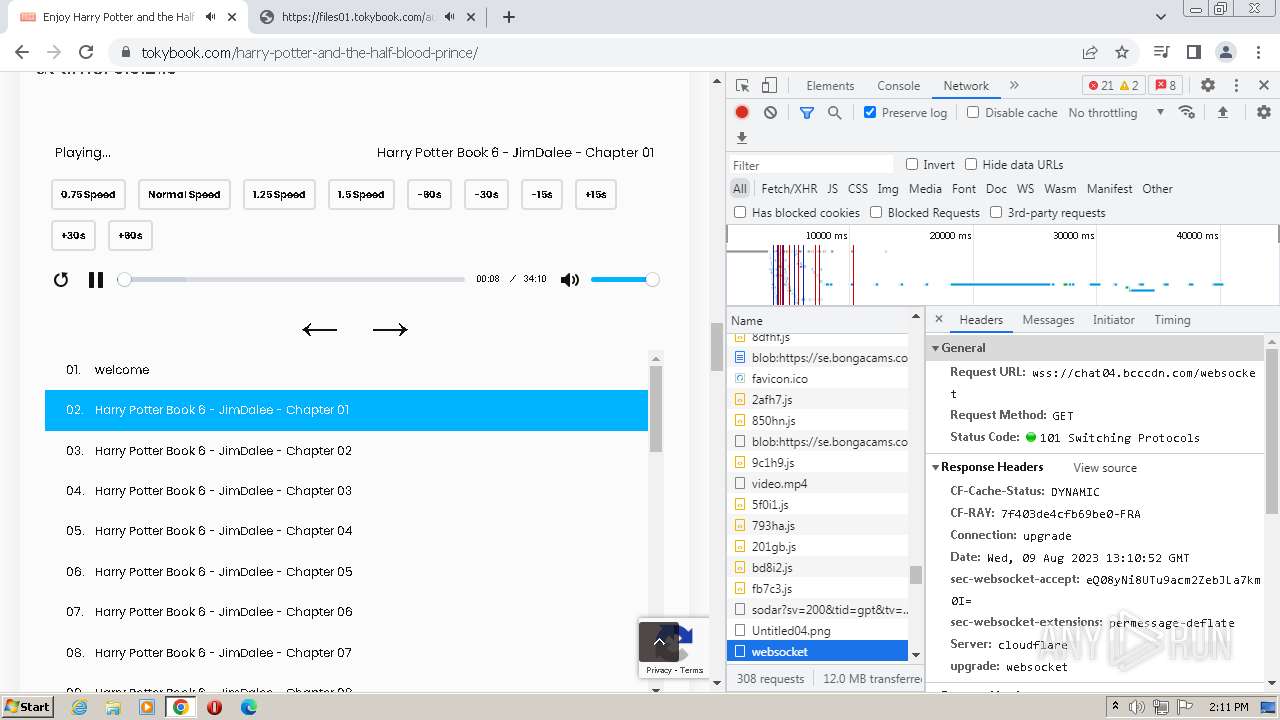Filter by Fetch/XHR type
The image size is (1280, 720).
click(789, 189)
